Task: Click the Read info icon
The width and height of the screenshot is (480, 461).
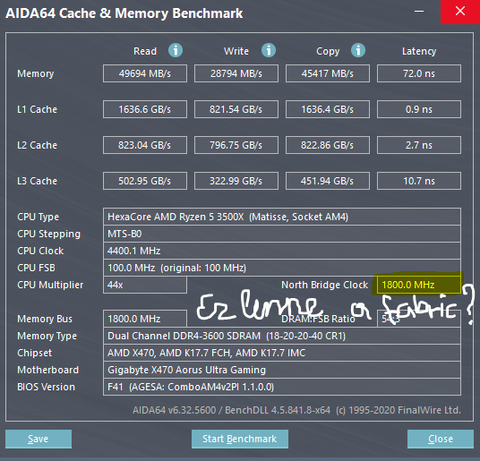Action: click(x=175, y=51)
